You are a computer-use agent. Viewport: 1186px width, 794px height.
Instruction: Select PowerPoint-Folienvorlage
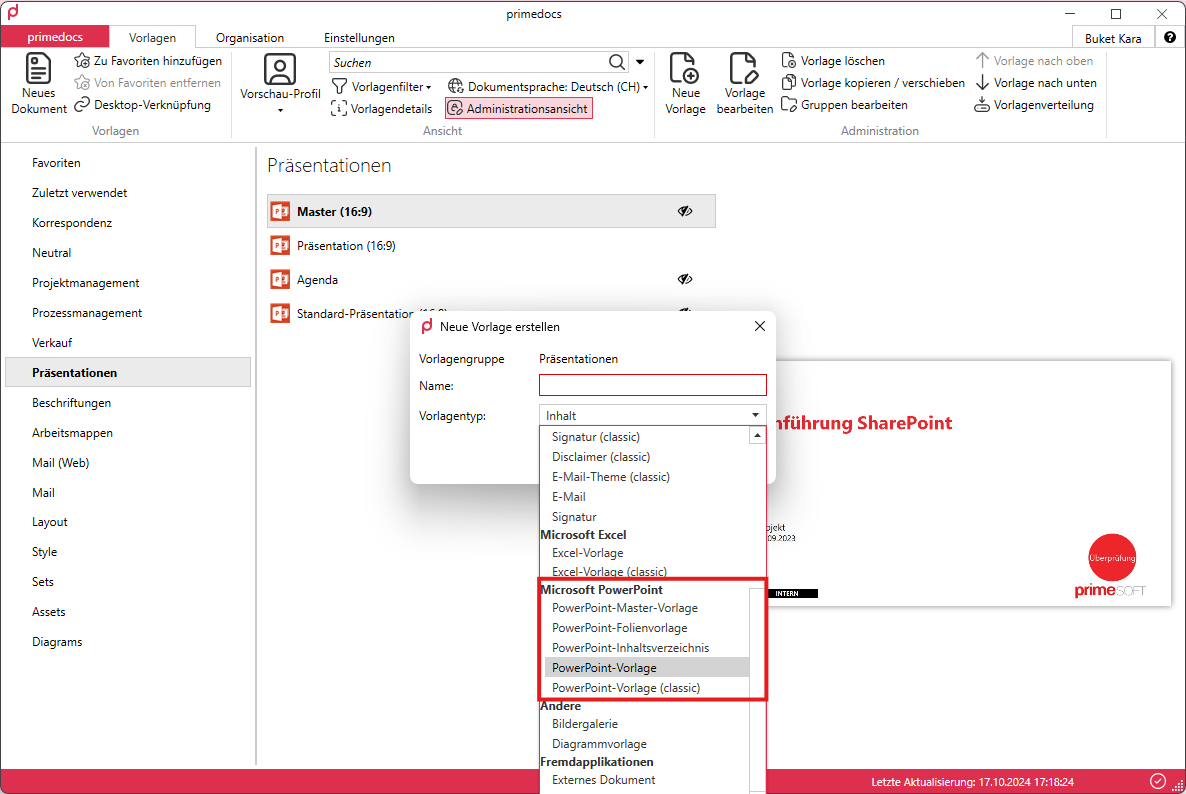pos(619,627)
